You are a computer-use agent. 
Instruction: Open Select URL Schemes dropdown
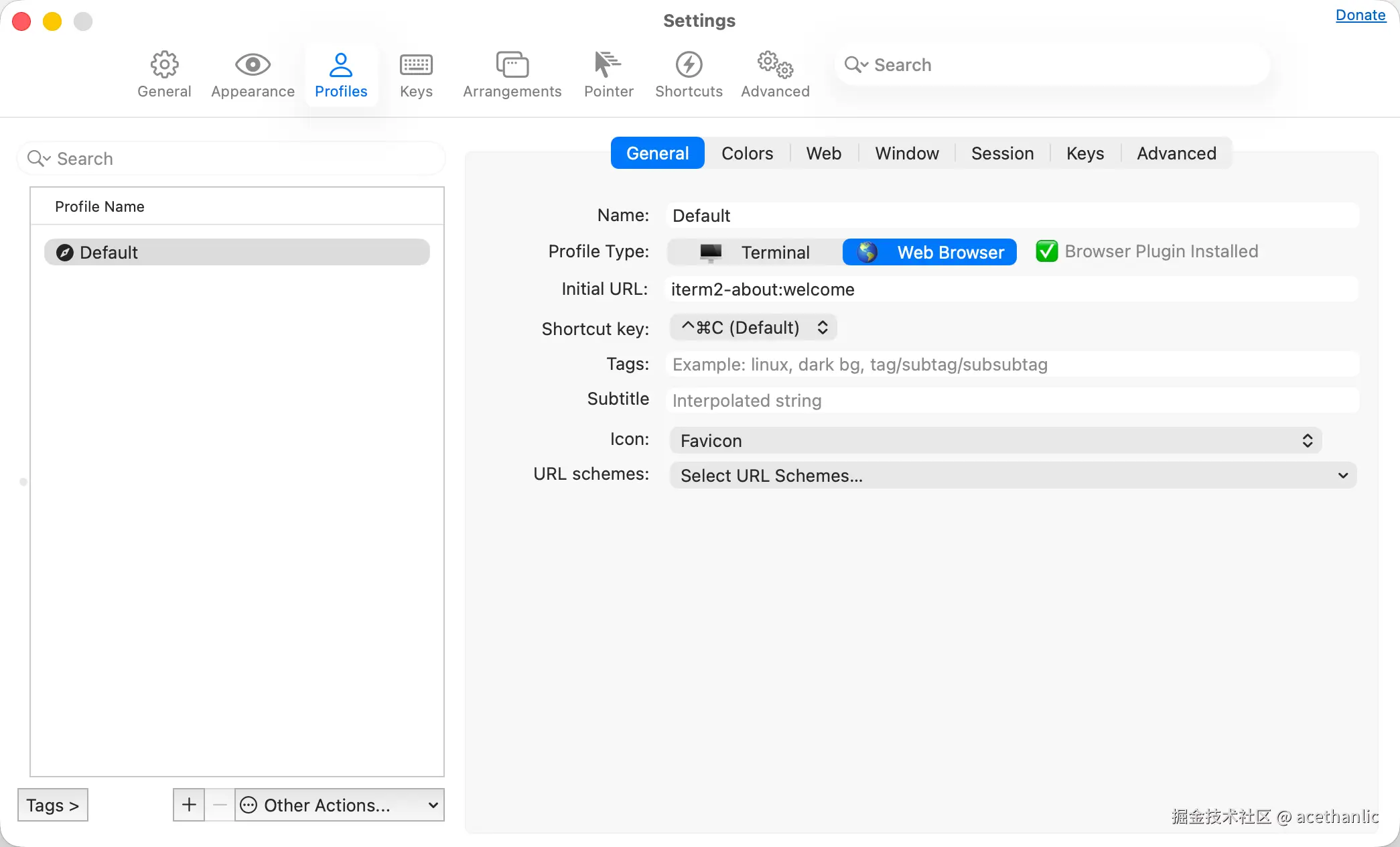tap(1013, 475)
